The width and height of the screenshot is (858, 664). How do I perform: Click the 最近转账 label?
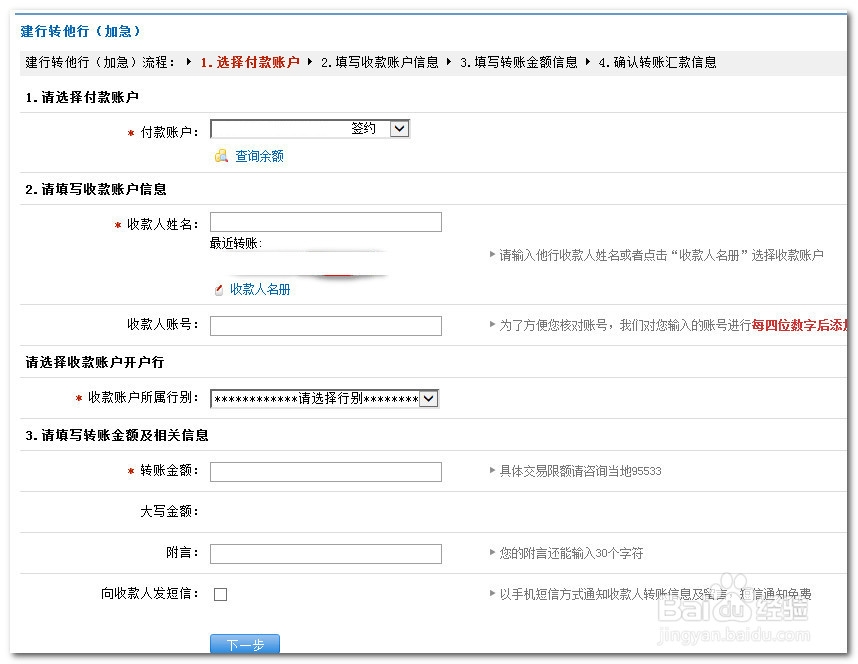tap(236, 243)
